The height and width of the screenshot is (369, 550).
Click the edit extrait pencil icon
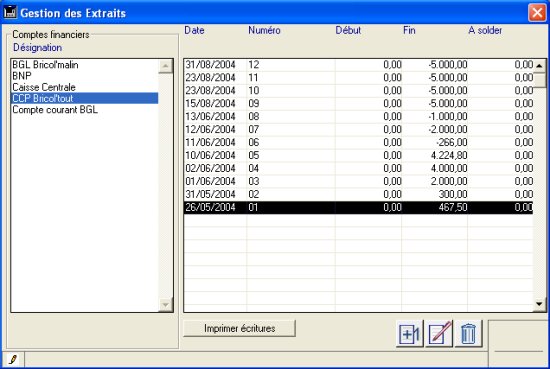click(x=439, y=333)
